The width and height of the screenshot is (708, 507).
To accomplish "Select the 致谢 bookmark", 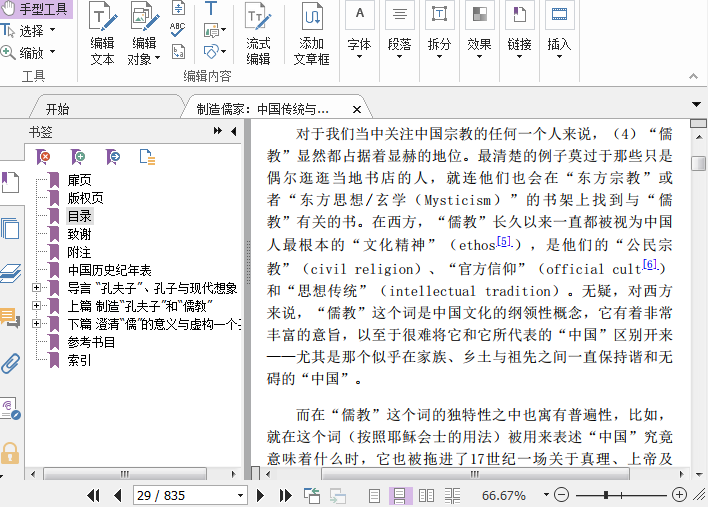I will (x=79, y=234).
